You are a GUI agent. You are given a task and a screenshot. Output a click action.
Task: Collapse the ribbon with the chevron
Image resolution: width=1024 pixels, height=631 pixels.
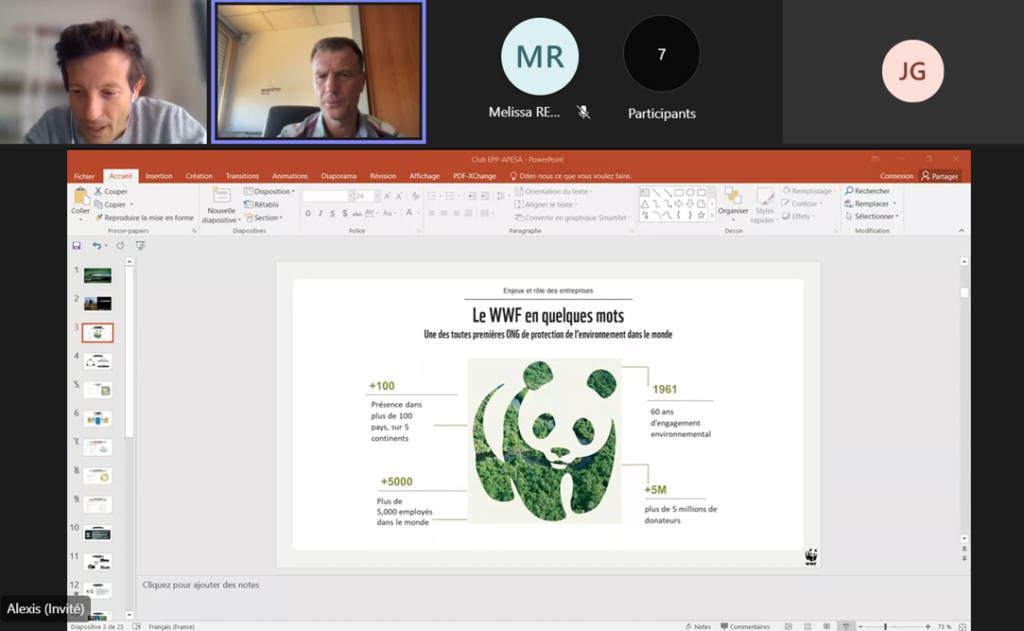point(961,231)
